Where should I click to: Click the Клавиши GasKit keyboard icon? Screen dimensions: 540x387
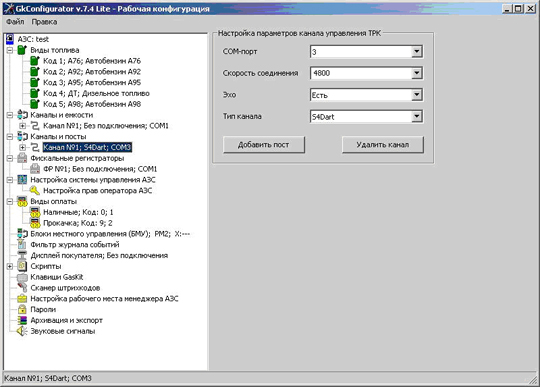click(x=22, y=277)
